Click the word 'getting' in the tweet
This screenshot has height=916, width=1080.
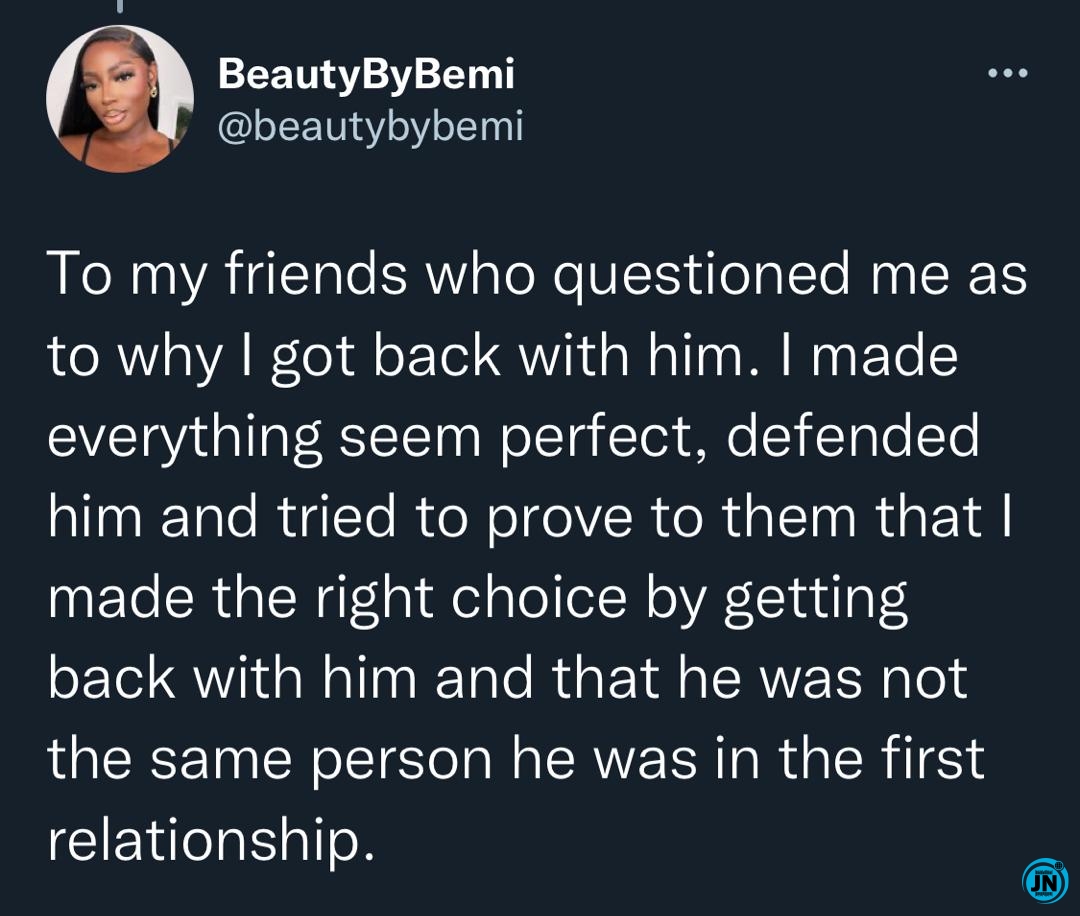pyautogui.click(x=816, y=598)
